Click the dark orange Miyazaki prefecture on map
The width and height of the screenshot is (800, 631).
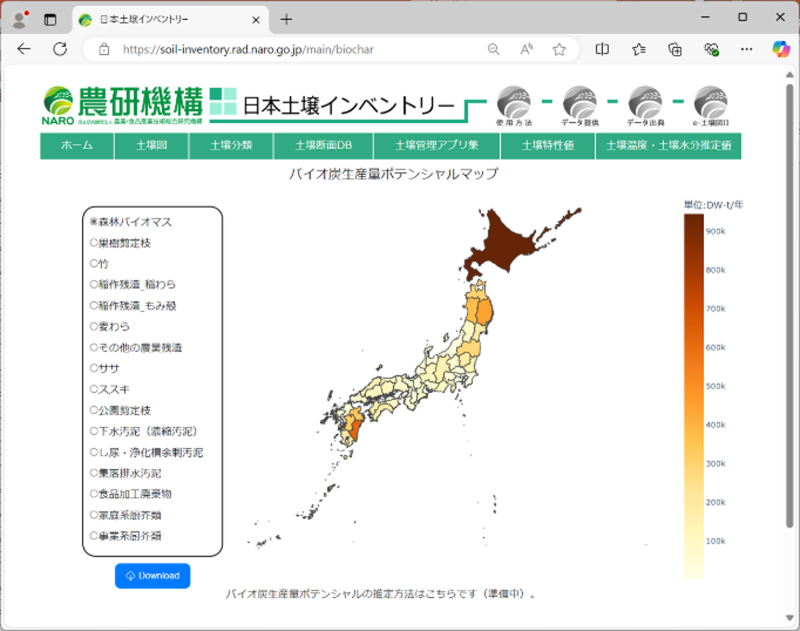(x=357, y=428)
